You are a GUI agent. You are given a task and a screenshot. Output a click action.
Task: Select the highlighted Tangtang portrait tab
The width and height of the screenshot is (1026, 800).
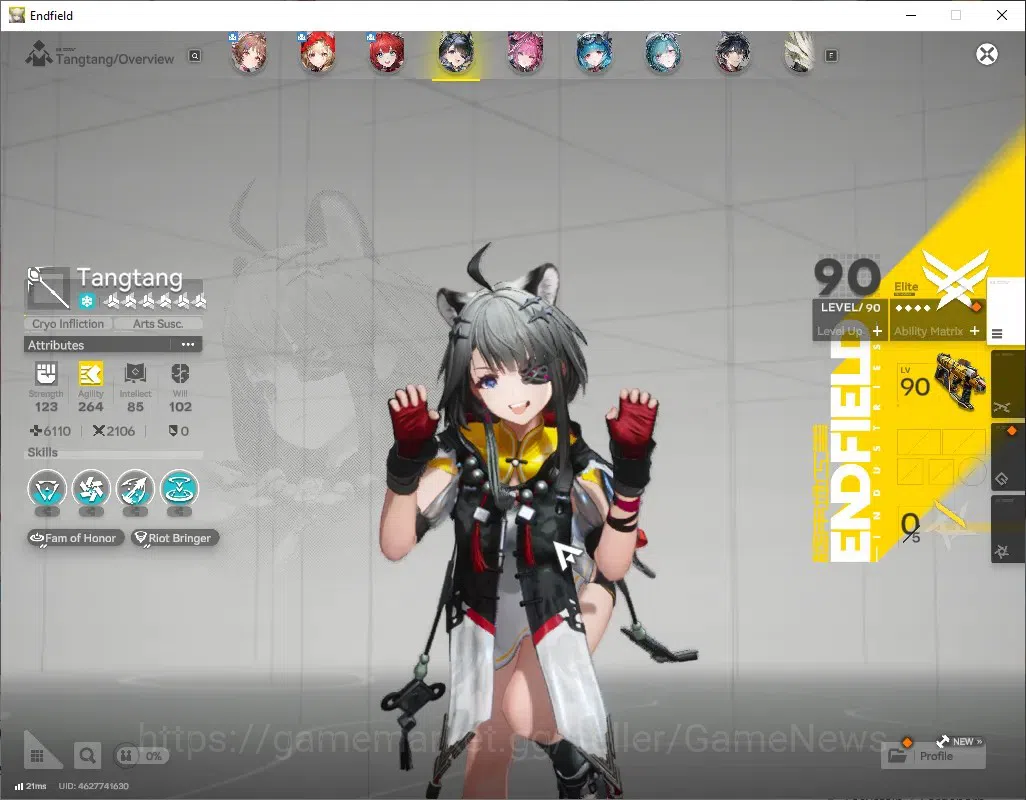tap(456, 53)
